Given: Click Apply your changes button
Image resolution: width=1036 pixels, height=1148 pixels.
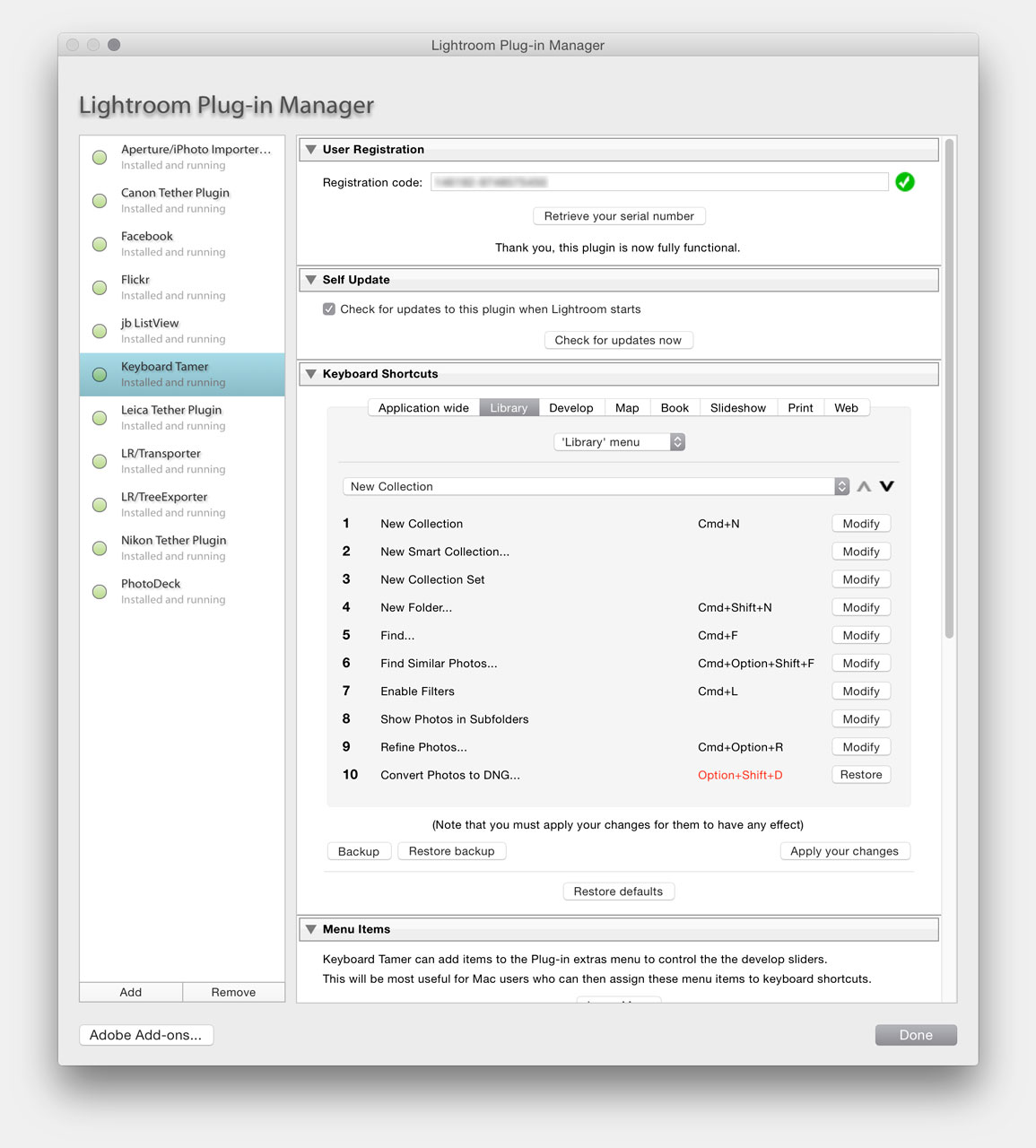Looking at the screenshot, I should tap(844, 851).
